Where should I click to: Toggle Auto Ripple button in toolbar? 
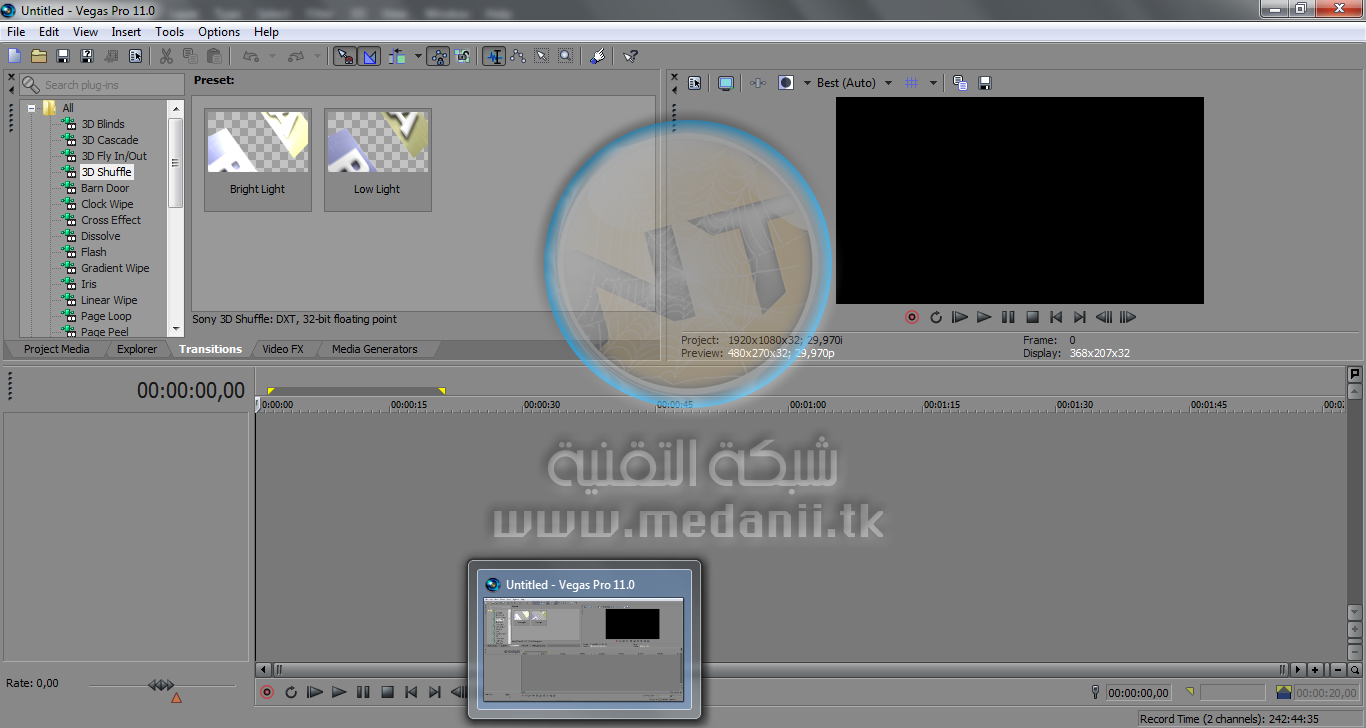click(x=398, y=56)
